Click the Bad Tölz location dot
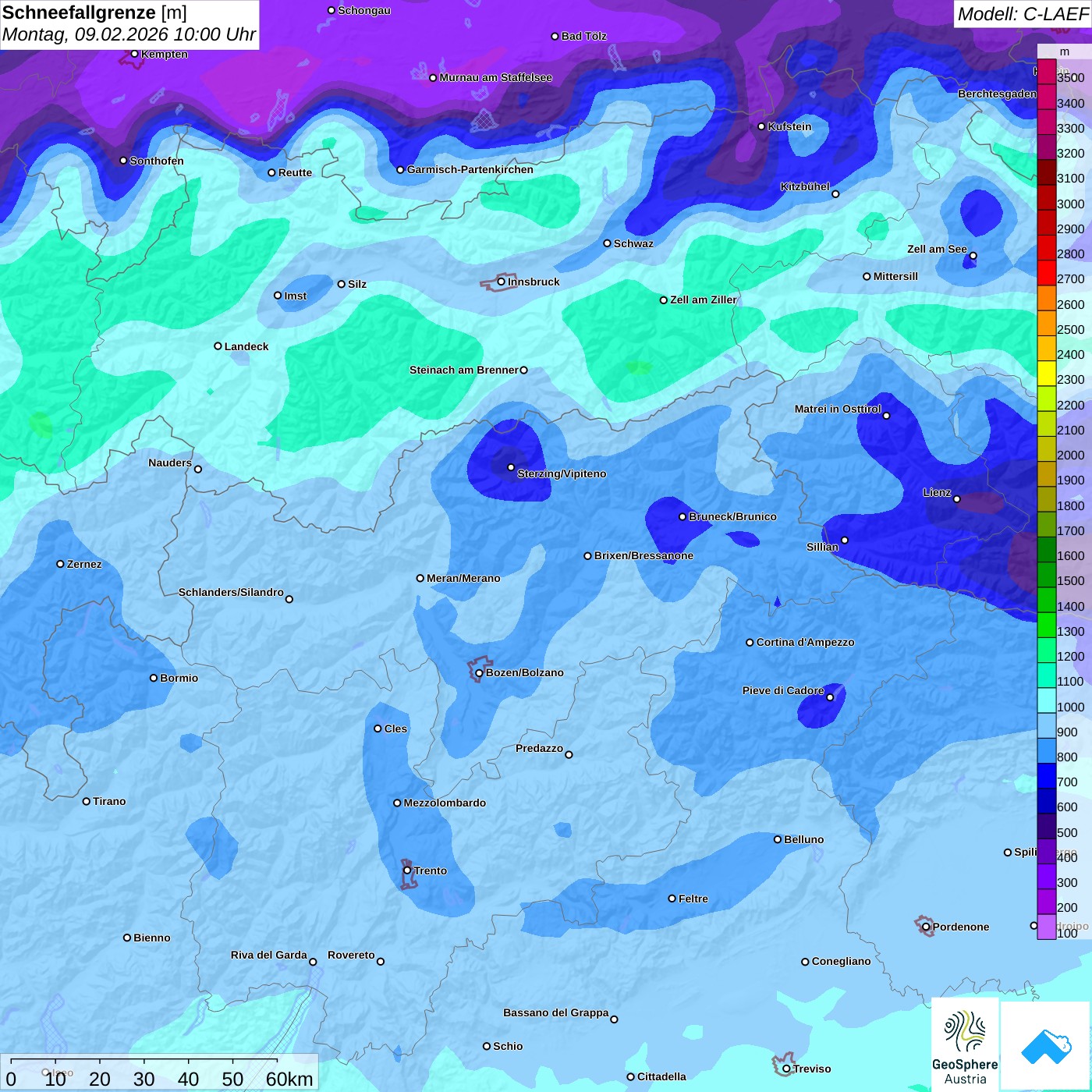 (x=555, y=37)
